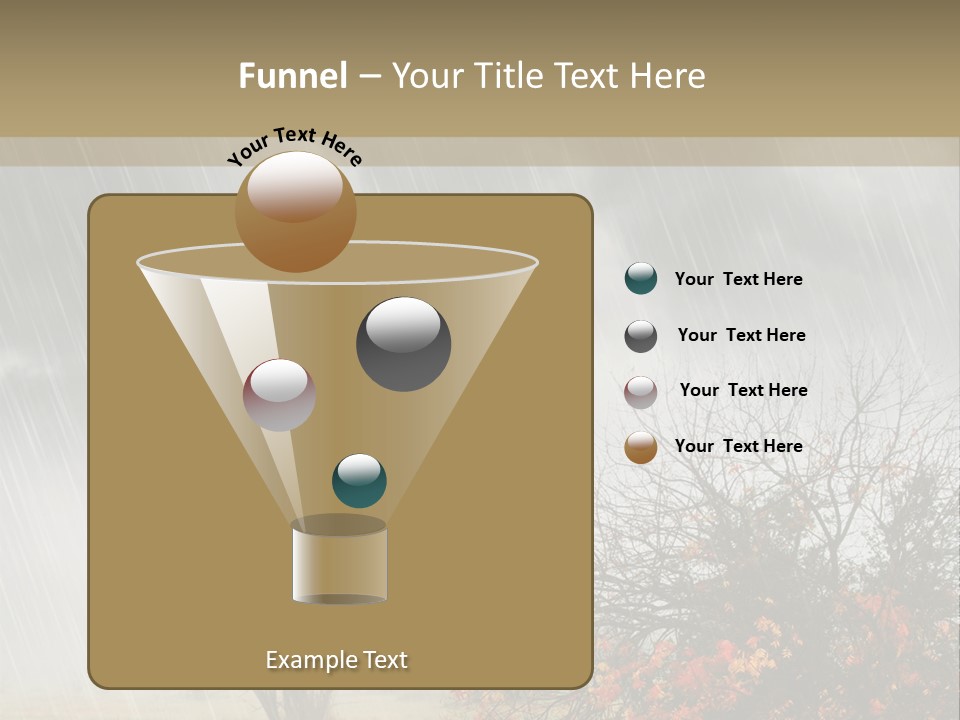Select the cylinder spout below the funnel

[339, 564]
